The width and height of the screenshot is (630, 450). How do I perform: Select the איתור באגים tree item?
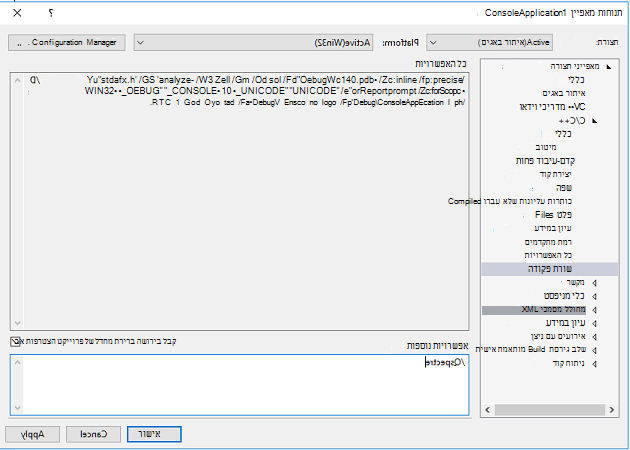(x=564, y=93)
